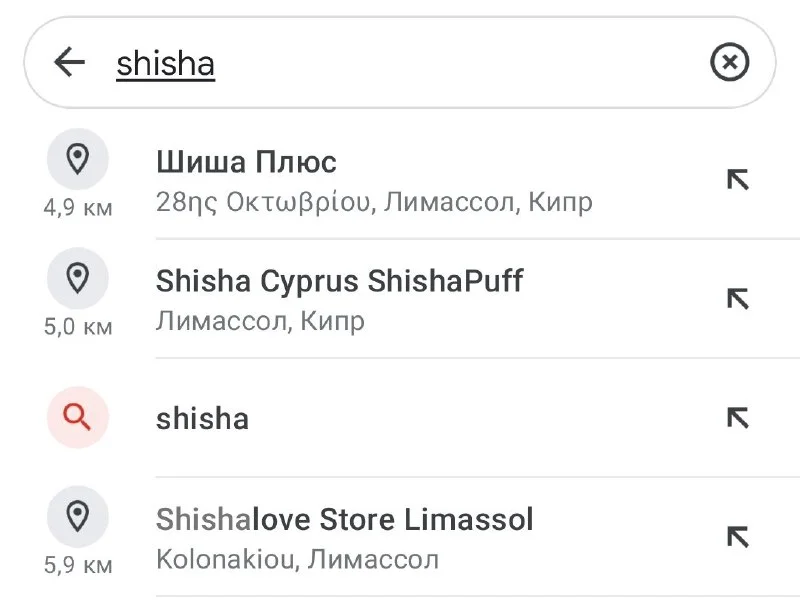Tap the red magnifier search icon
Screen dimensions: 800x601
click(77, 417)
